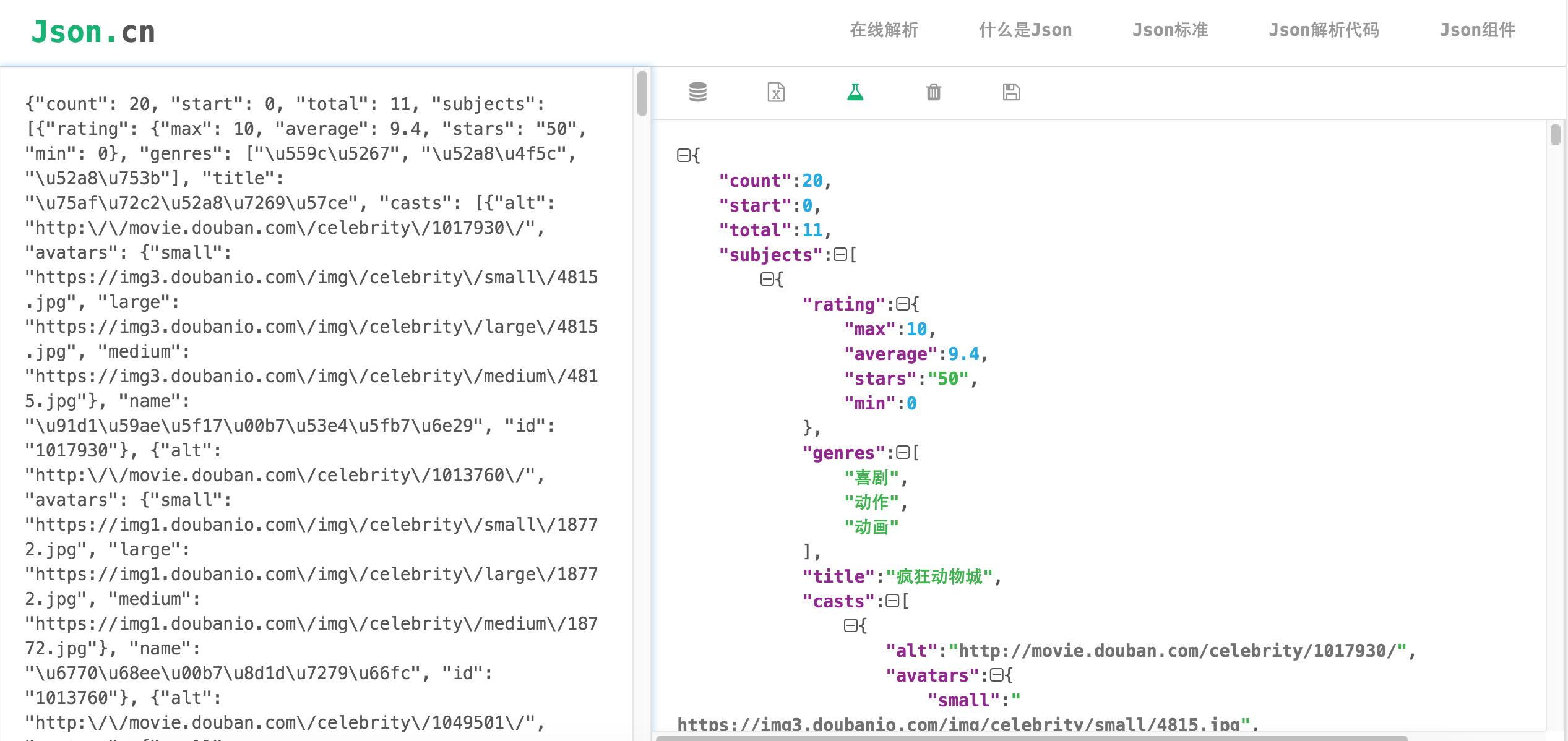The width and height of the screenshot is (1568, 741).
Task: Click the right output vertical scrollbar thumb
Action: [1556, 134]
